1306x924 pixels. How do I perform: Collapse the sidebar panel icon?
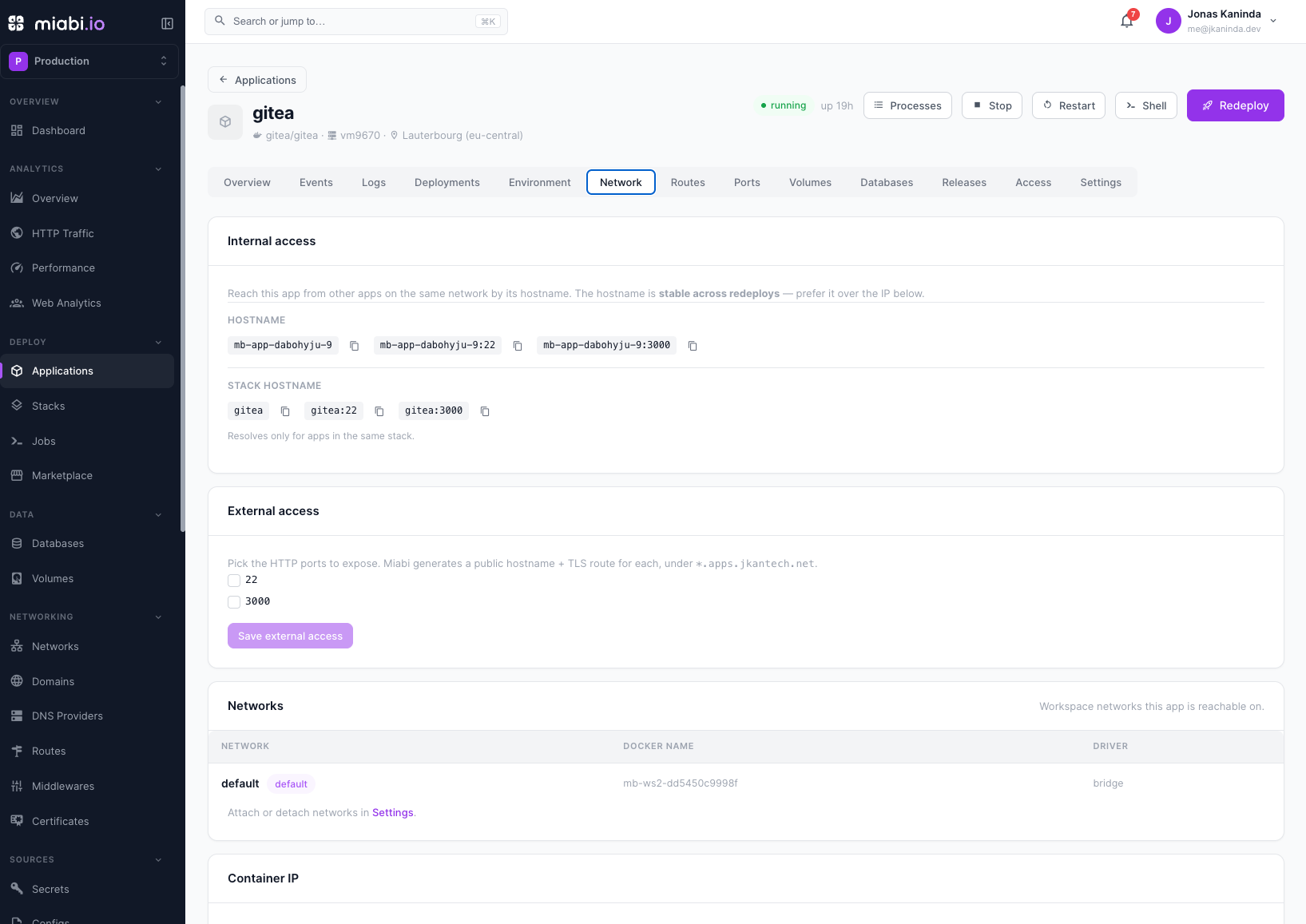[167, 23]
